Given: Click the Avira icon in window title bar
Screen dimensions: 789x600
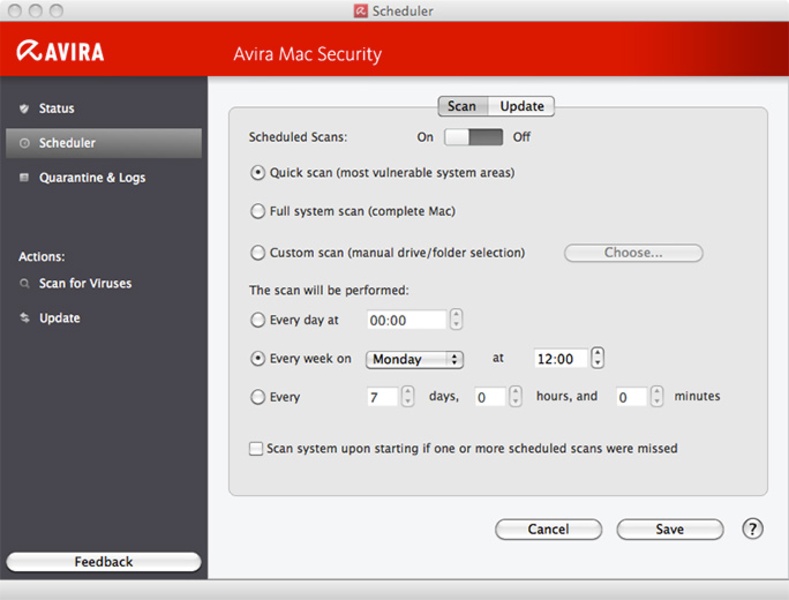Looking at the screenshot, I should pyautogui.click(x=360, y=11).
